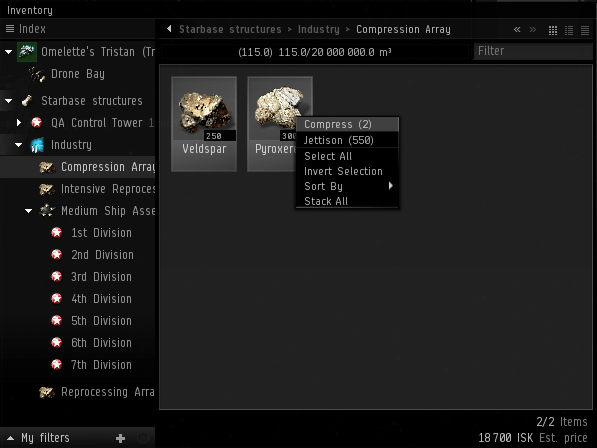The width and height of the screenshot is (597, 448).
Task: Click Starbase structures breadcrumb link
Action: click(230, 29)
